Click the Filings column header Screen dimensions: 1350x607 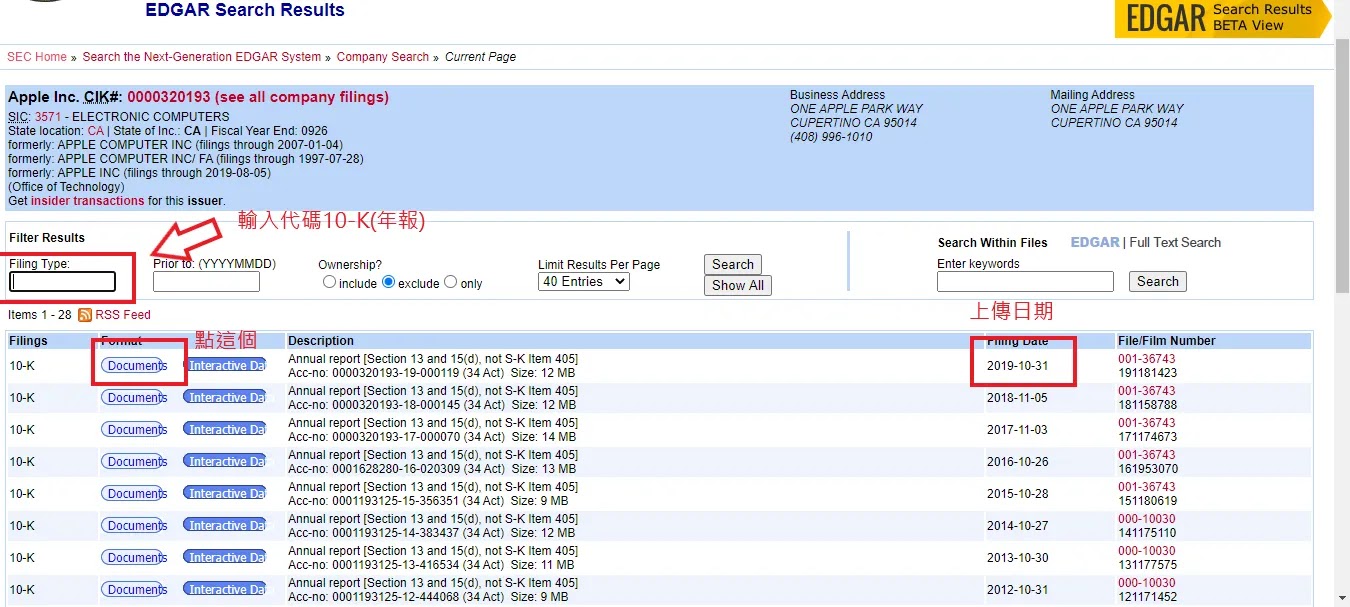(28, 341)
